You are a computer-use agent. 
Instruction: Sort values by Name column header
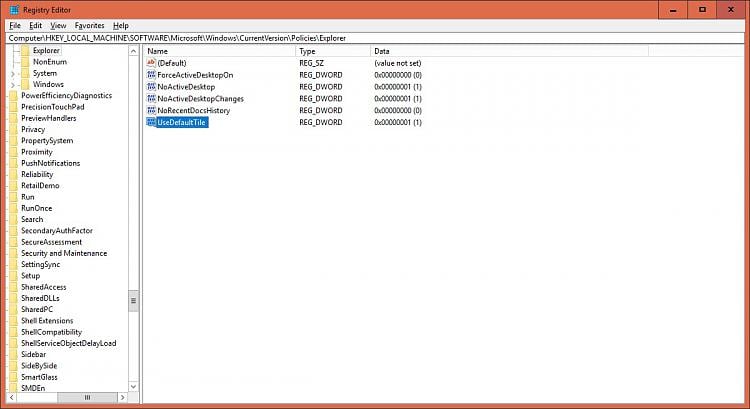point(220,51)
